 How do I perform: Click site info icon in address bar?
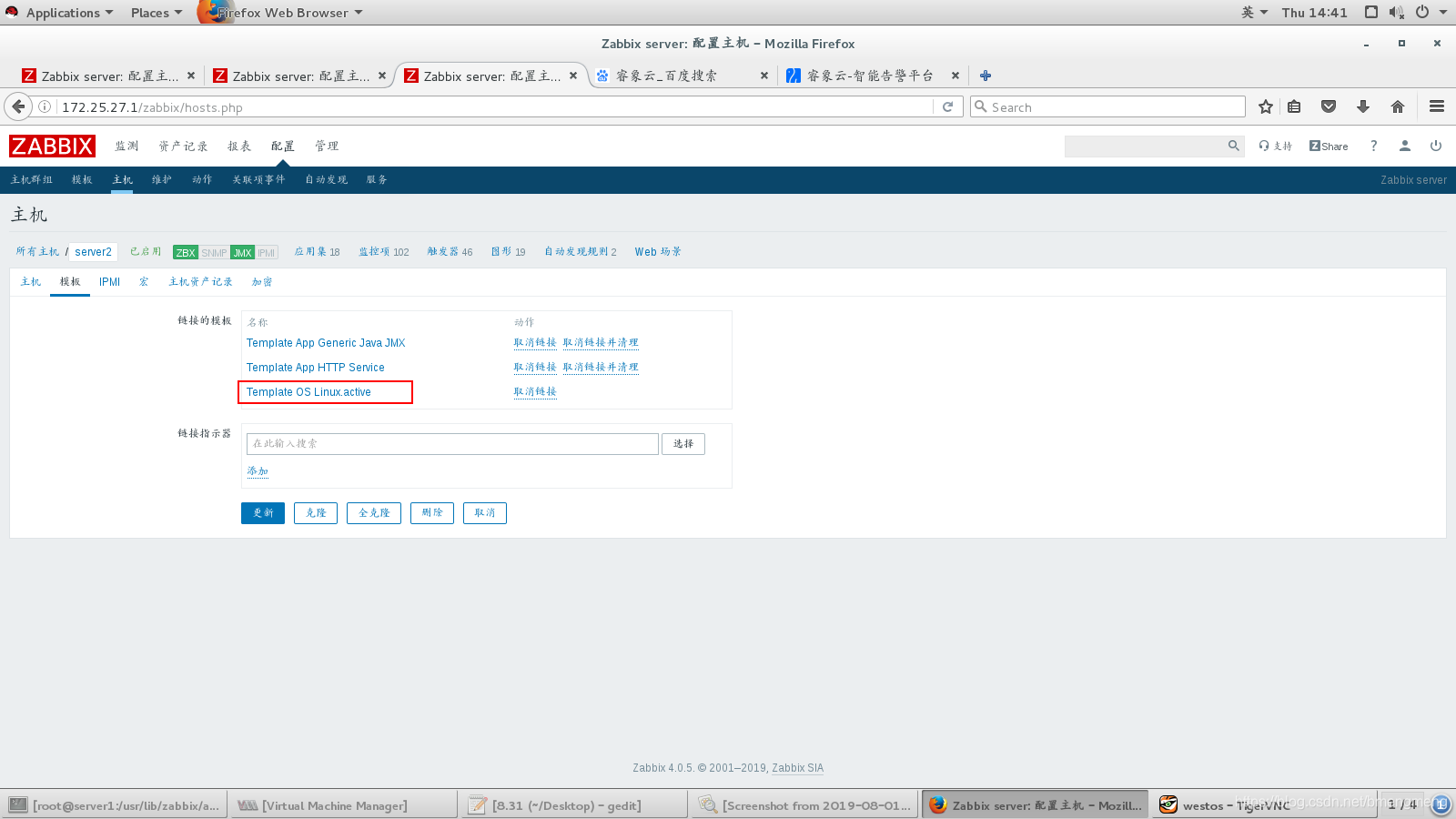(x=44, y=106)
